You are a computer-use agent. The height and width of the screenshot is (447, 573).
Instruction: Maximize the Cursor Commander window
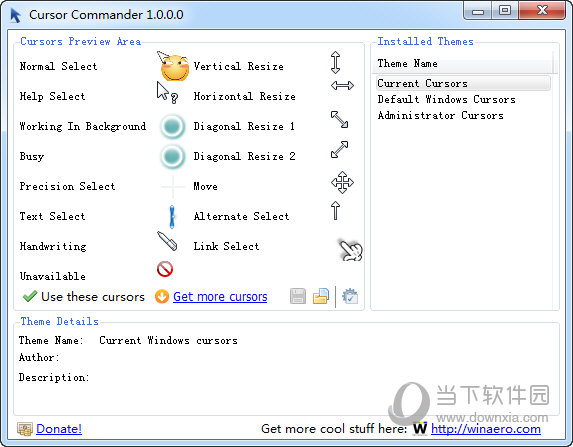505,11
